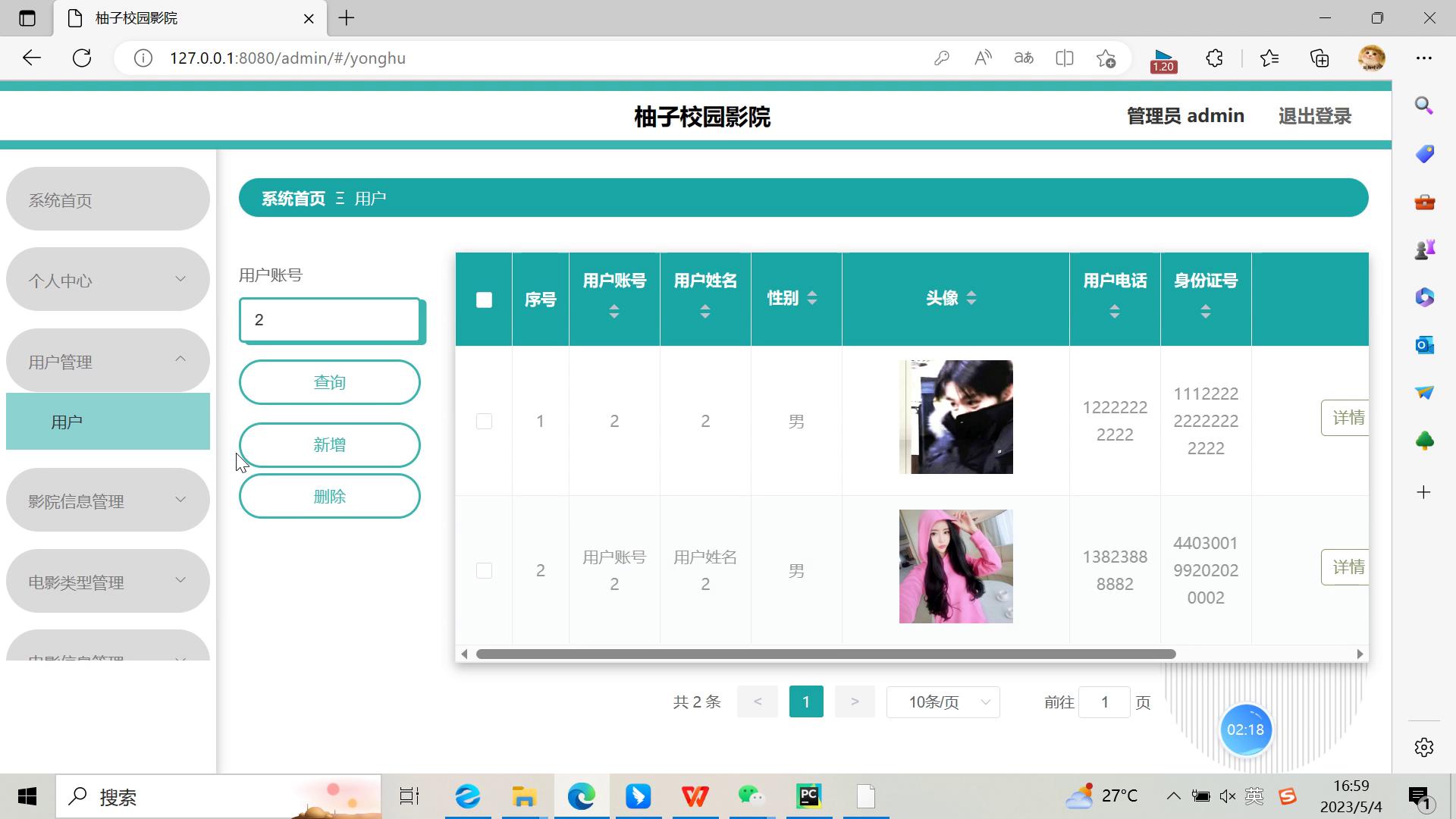Open the Edge settings and more menu

(x=1424, y=58)
